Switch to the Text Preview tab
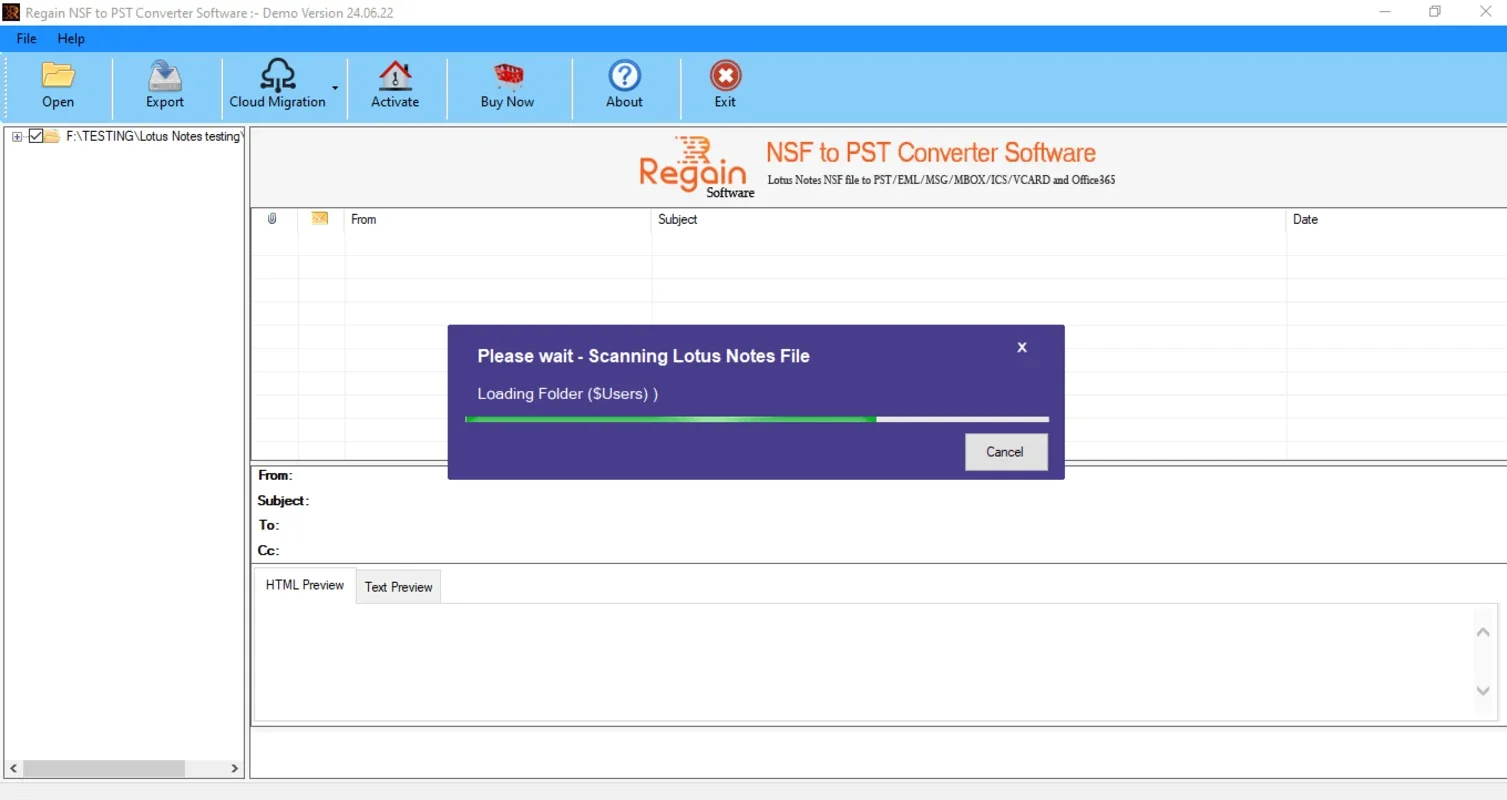The width and height of the screenshot is (1507, 800). 398,587
